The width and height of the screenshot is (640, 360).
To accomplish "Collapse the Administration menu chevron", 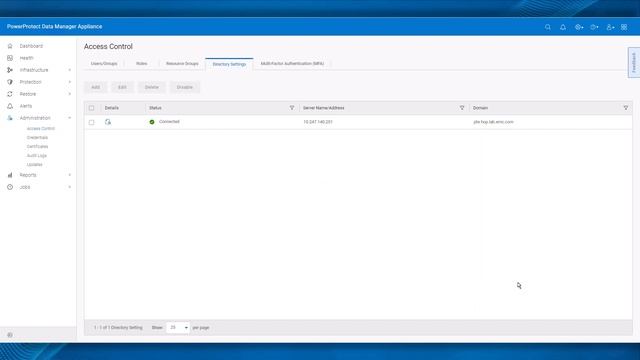I will click(69, 118).
